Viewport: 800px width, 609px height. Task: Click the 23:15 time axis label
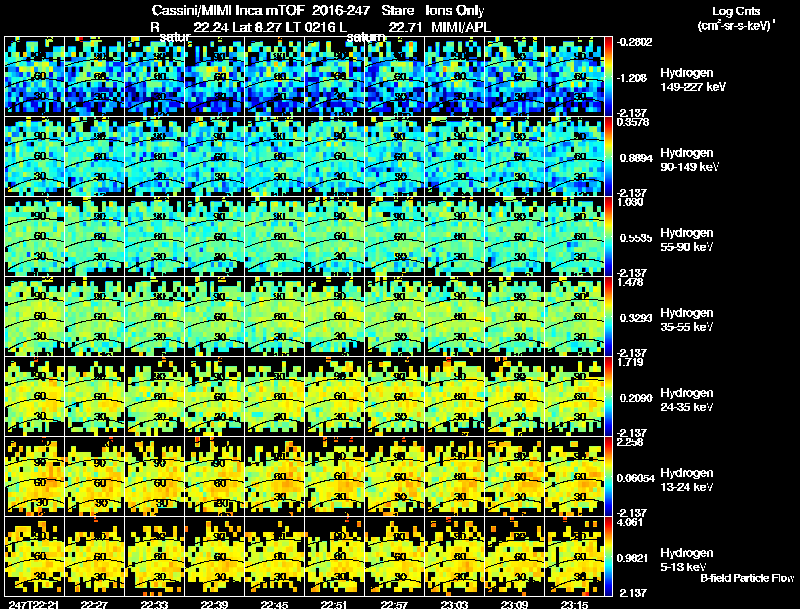coord(574,604)
